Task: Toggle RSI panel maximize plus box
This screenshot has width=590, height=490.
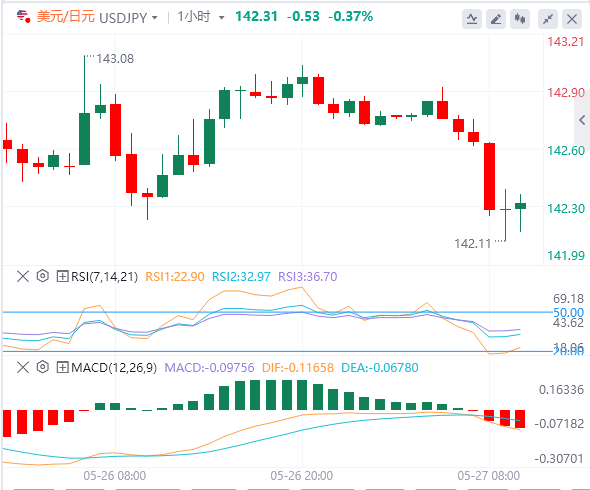Action: (62, 277)
